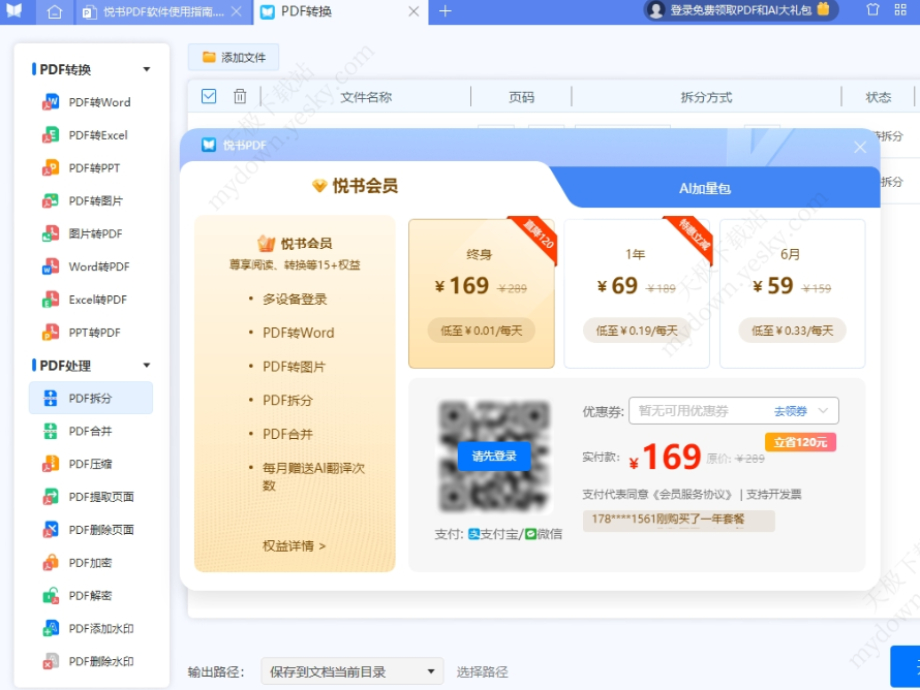Open PDF合并 tool

(x=79, y=431)
